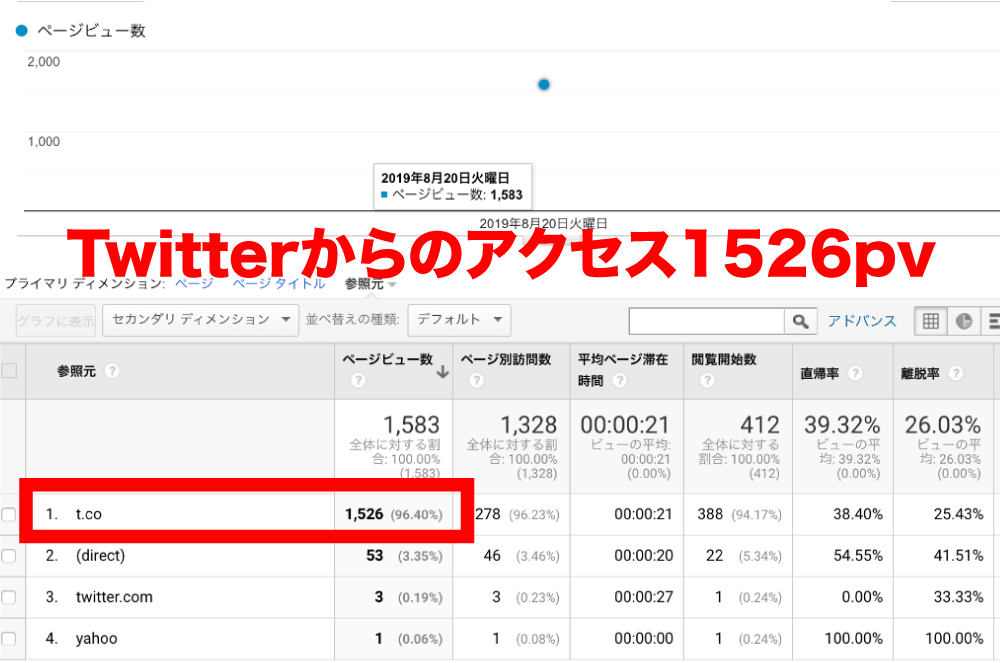Image resolution: width=1000 pixels, height=663 pixels.
Task: Click the table search input field
Action: [x=706, y=321]
